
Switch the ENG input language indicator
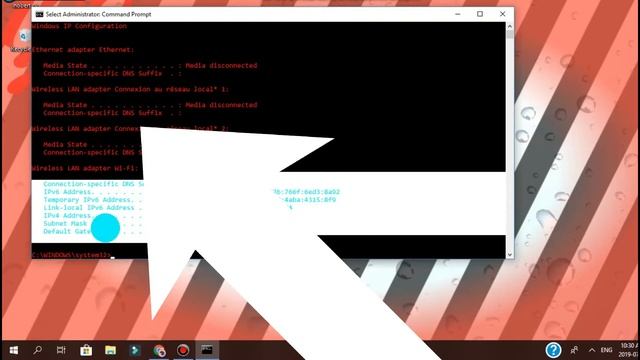pos(606,350)
